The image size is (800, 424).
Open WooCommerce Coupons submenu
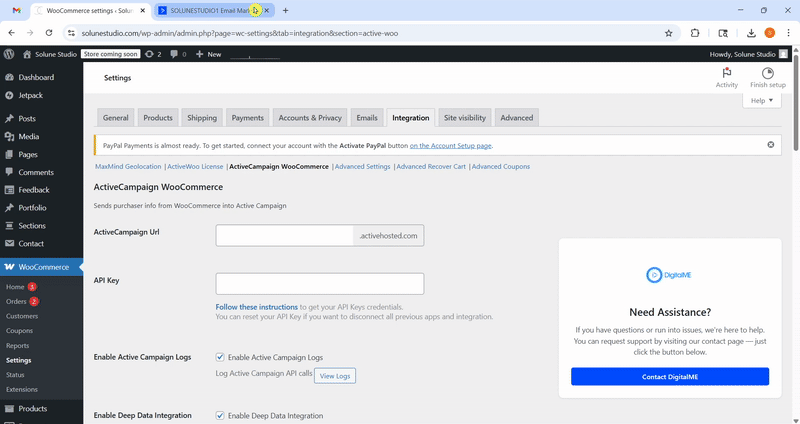[x=19, y=331]
